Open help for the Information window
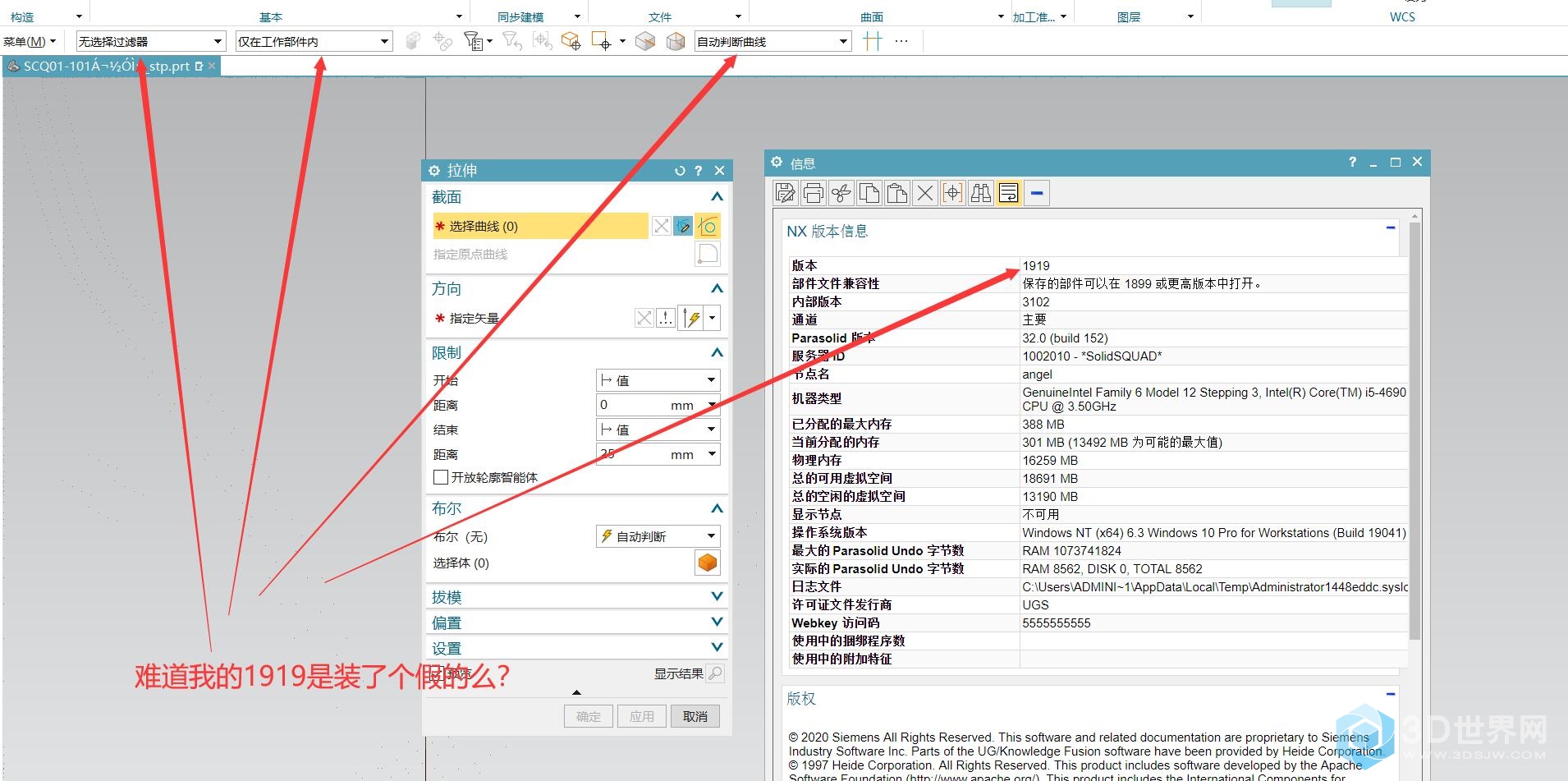This screenshot has height=781, width=1568. click(1352, 163)
